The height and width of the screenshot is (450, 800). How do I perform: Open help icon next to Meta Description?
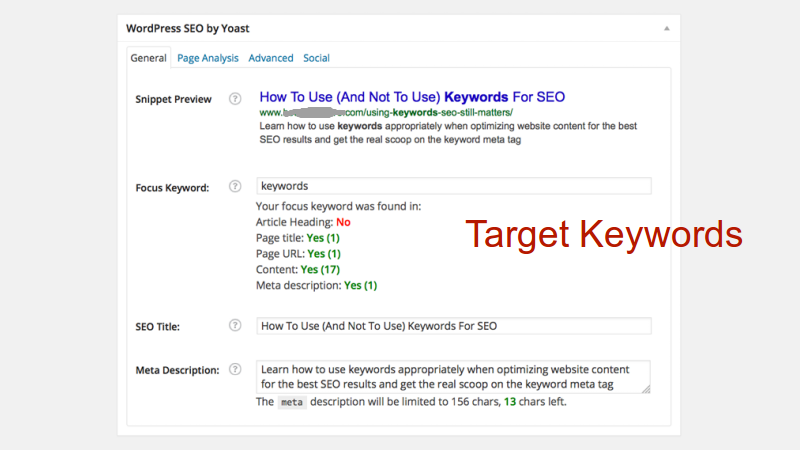coord(235,369)
